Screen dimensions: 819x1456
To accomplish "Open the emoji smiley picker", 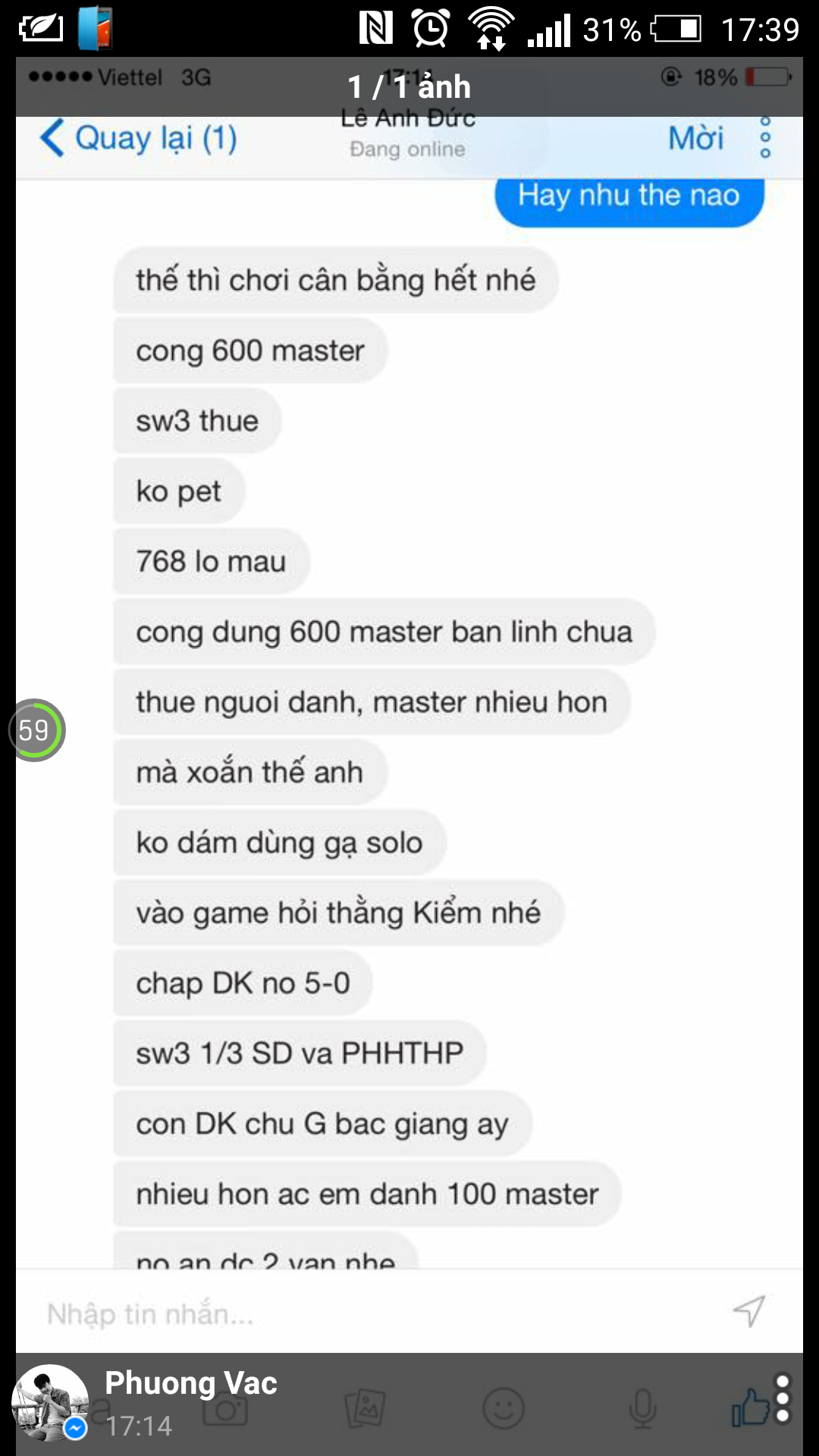I will click(x=504, y=1409).
